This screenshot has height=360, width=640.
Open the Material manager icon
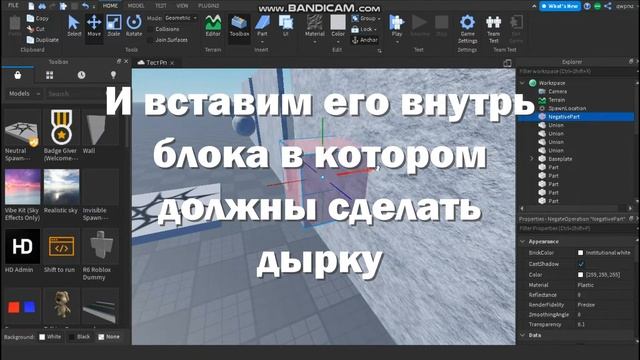pos(315,23)
